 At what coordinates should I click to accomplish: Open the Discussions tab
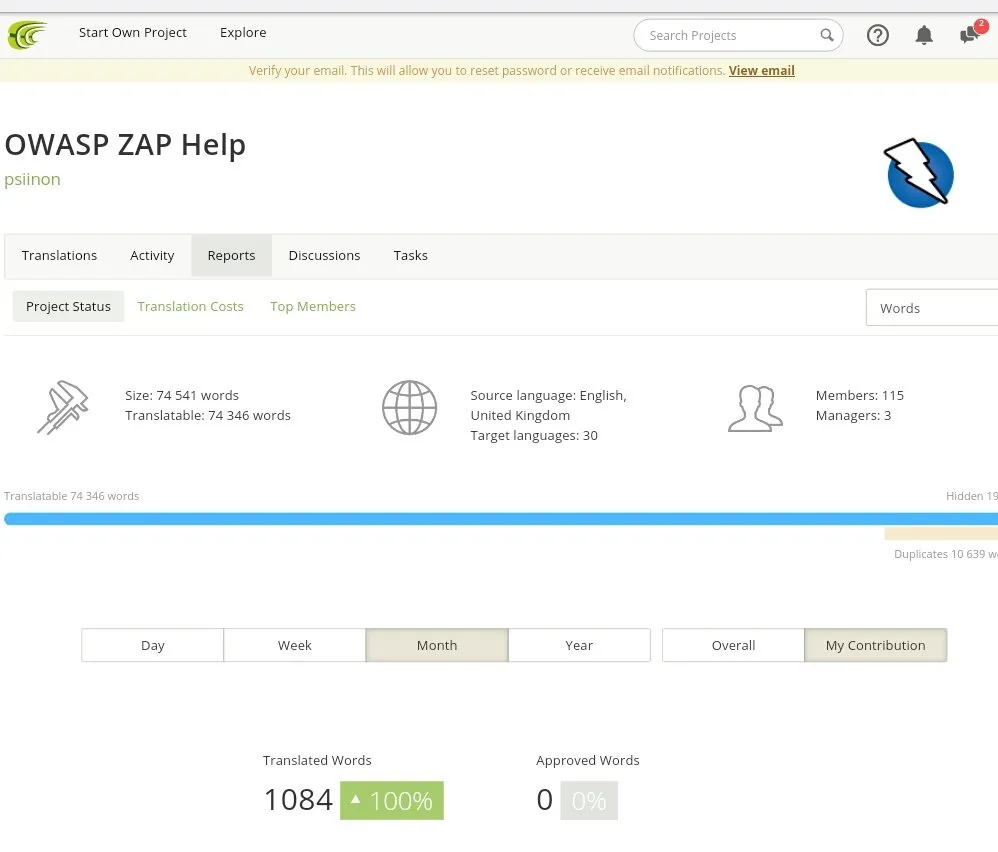point(324,255)
